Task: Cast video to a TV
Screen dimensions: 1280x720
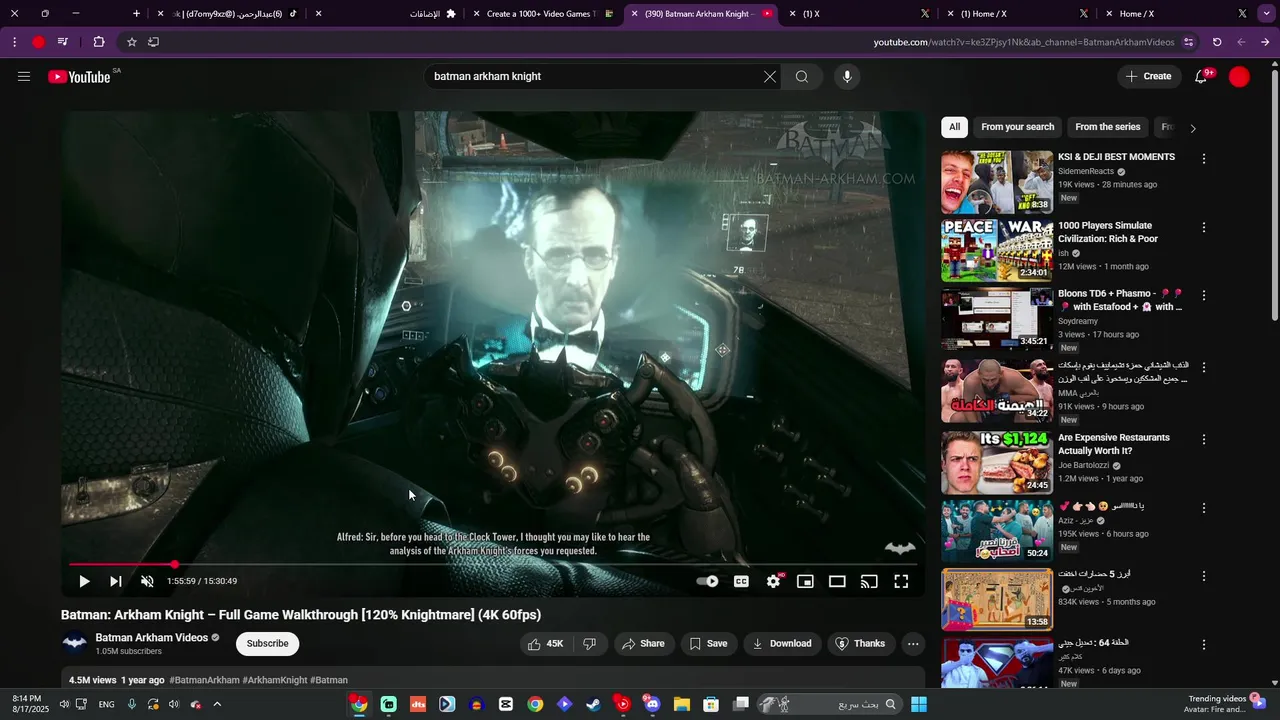Action: click(x=869, y=581)
